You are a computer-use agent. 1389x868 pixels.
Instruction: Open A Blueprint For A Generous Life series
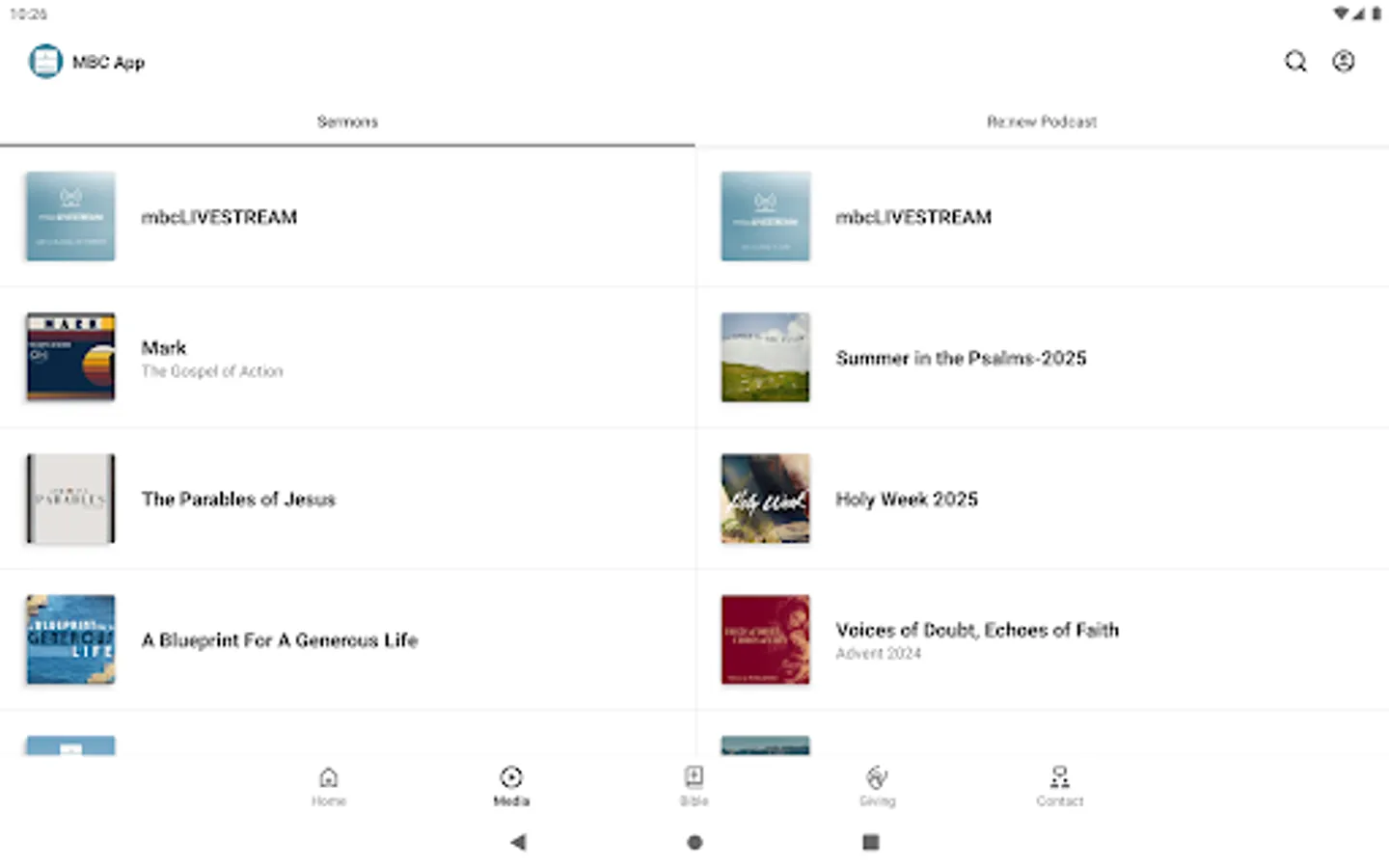(x=347, y=639)
